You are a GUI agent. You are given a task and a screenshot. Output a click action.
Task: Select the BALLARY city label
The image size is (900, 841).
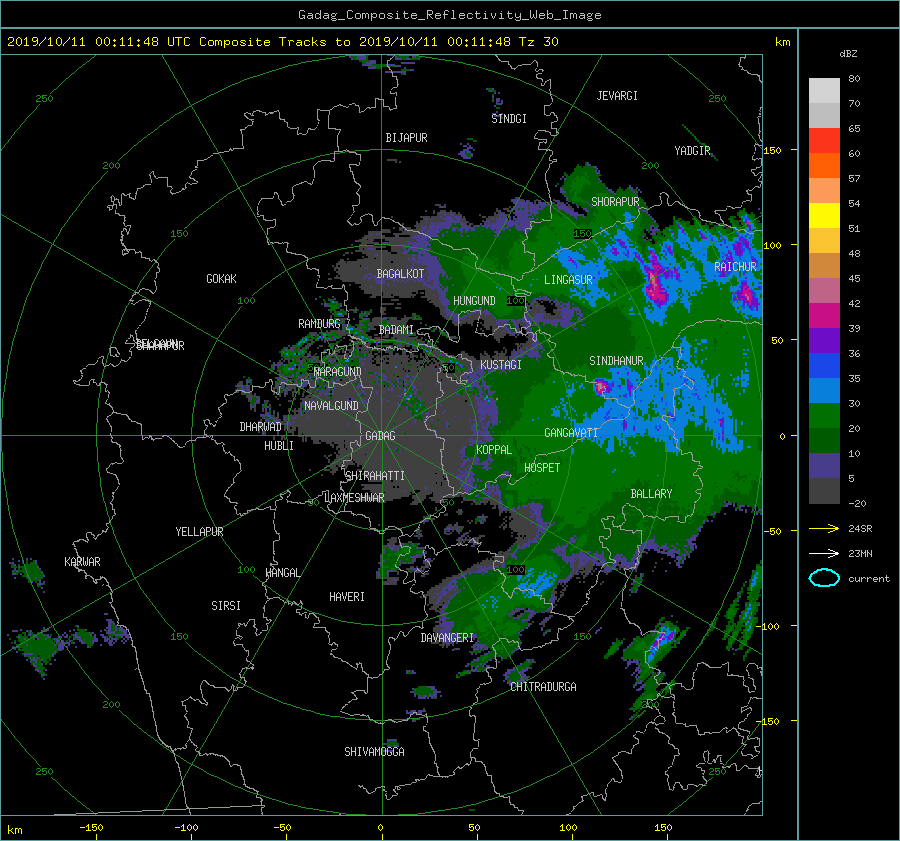(x=651, y=494)
